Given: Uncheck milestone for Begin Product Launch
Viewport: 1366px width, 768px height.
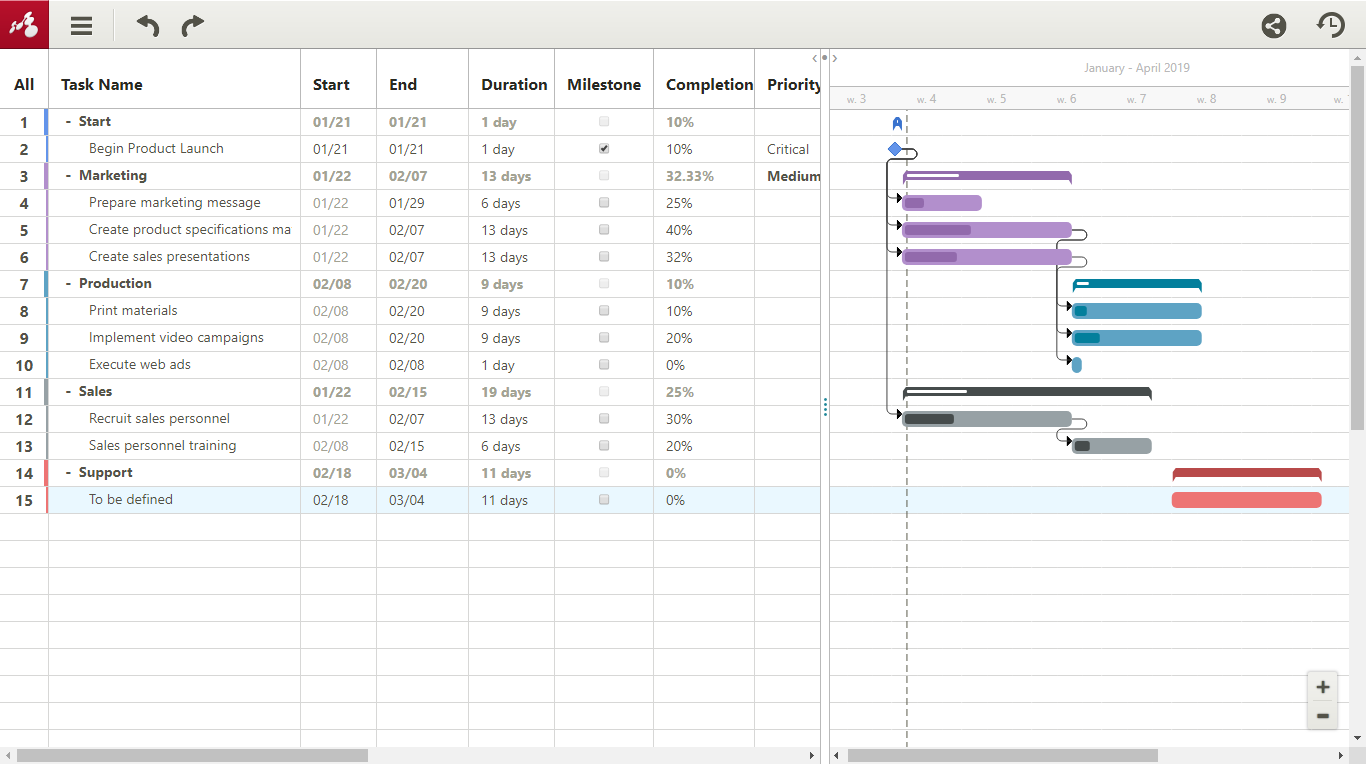Looking at the screenshot, I should point(604,148).
